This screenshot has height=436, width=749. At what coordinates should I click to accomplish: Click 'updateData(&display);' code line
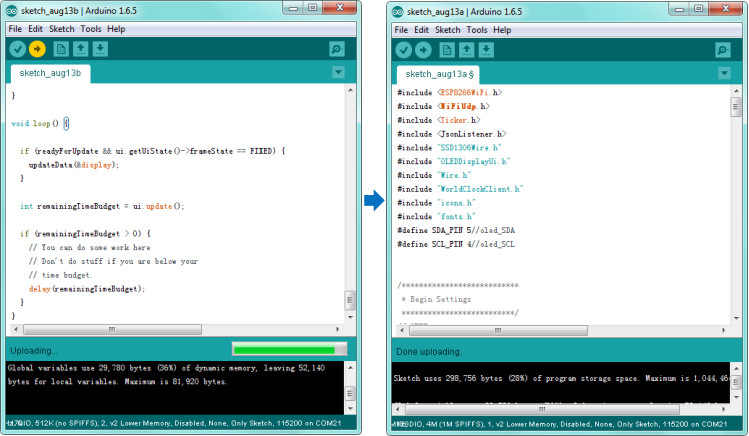coord(74,165)
